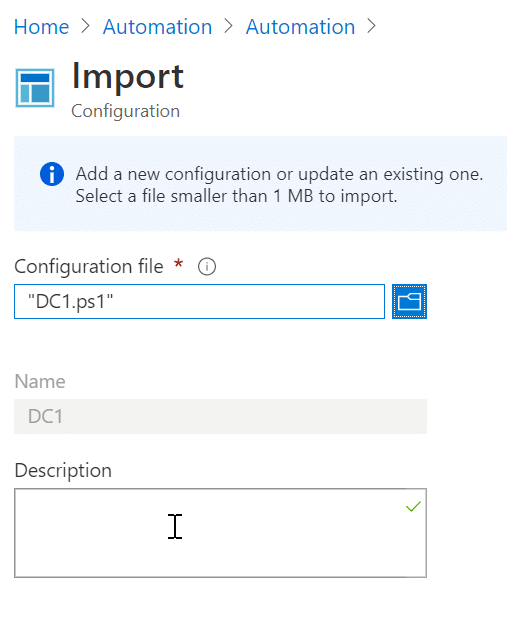Click the chevron between the Automation breadcrumbs
Image resolution: width=507 pixels, height=625 pixels.
coord(228,27)
